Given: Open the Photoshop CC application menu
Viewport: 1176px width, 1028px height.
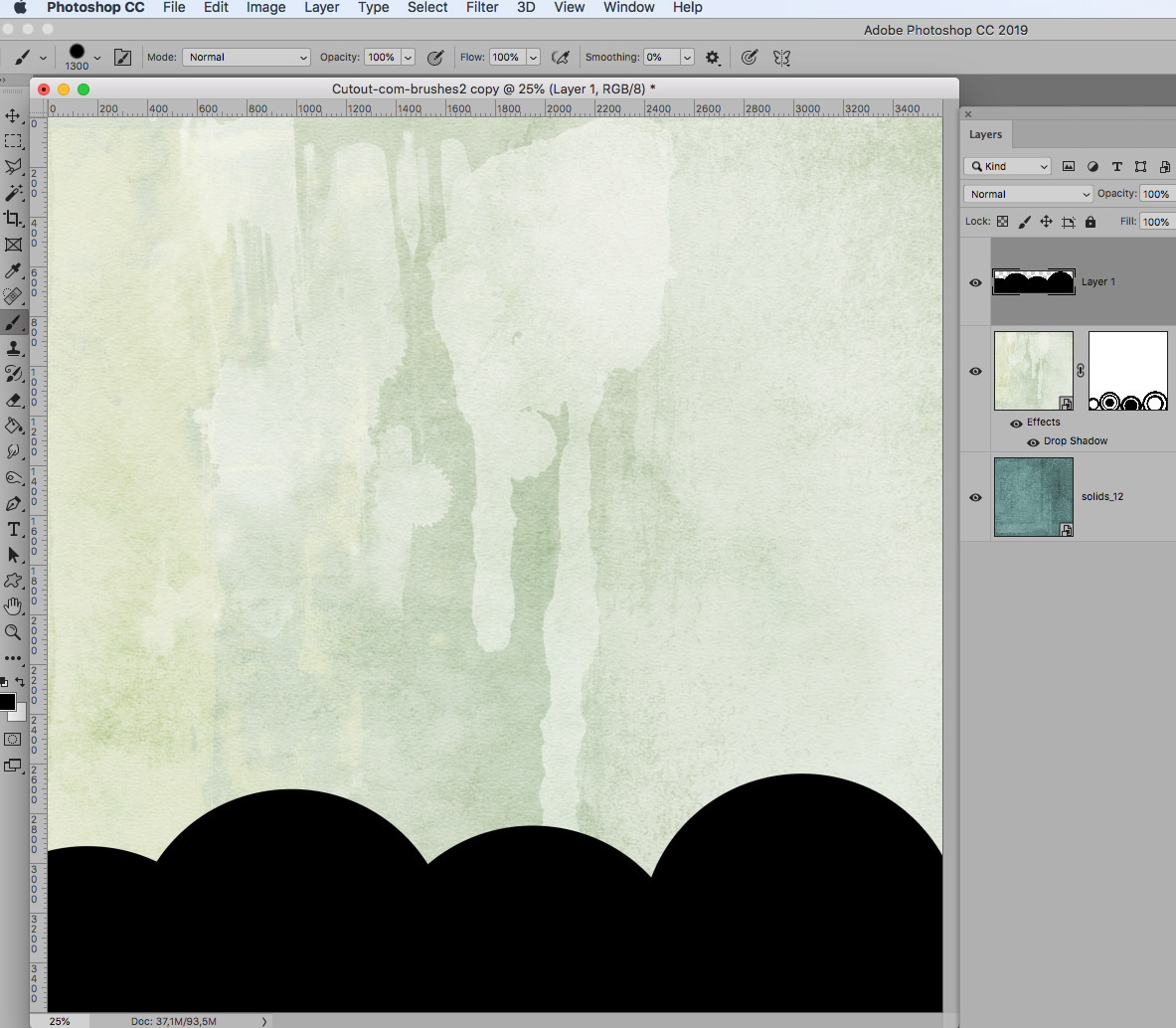Looking at the screenshot, I should pos(95,8).
